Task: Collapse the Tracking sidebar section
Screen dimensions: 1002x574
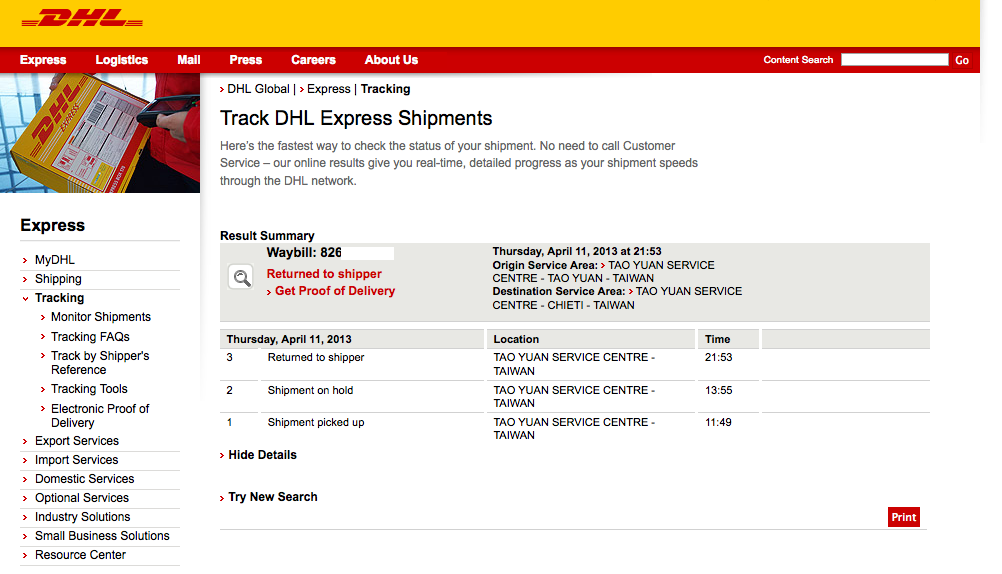Action: [59, 298]
